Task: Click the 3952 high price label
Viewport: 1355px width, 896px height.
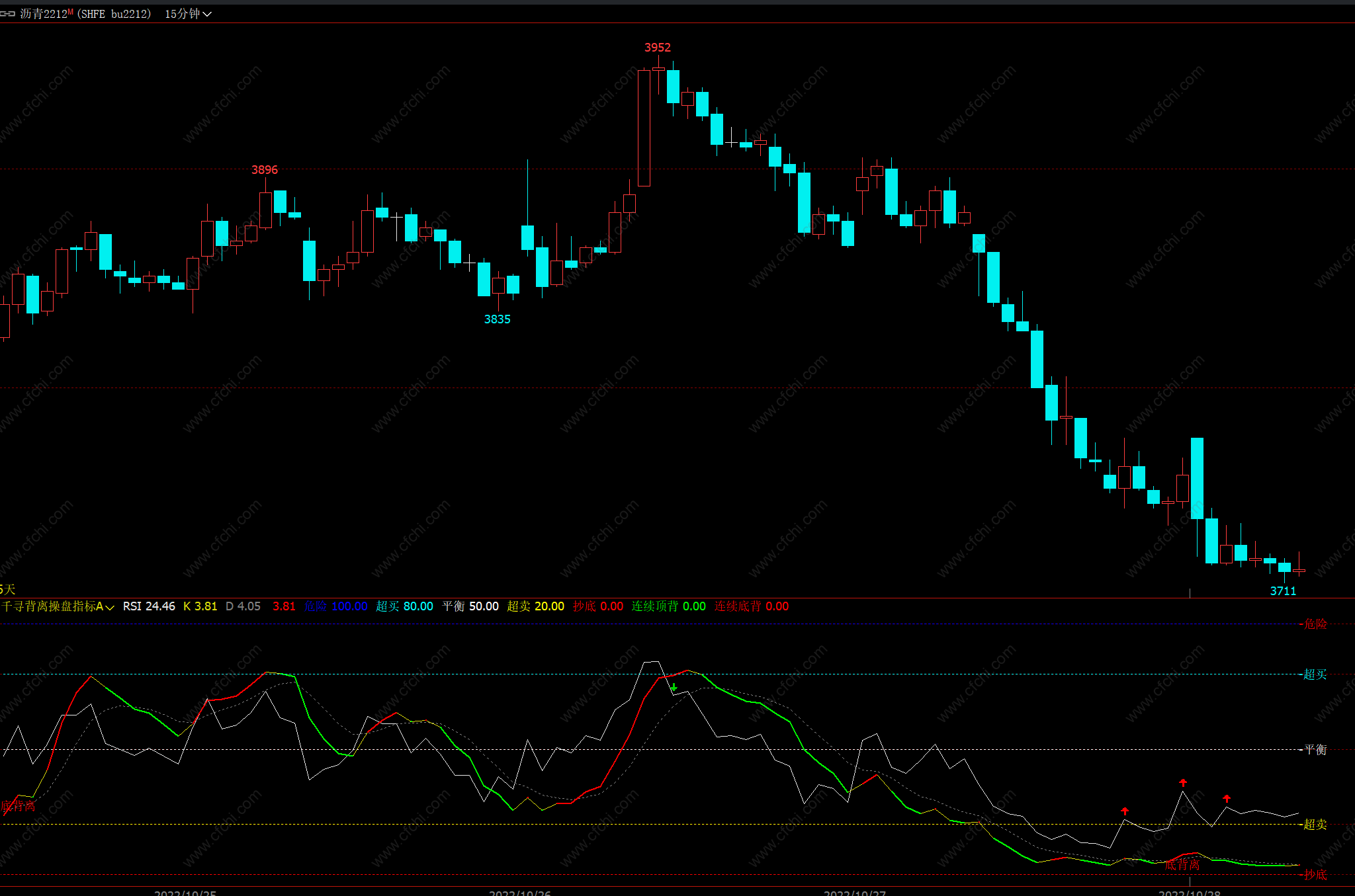Action: (657, 48)
